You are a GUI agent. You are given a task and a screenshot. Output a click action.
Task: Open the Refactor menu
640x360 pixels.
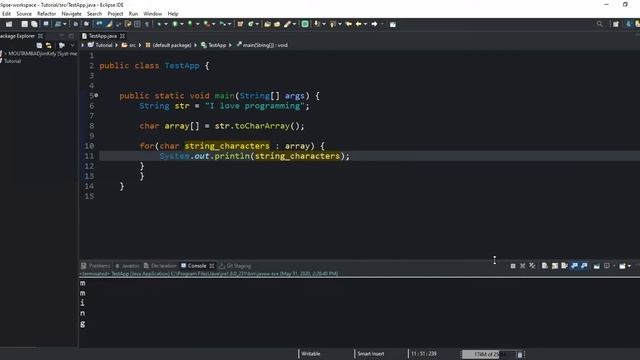pyautogui.click(x=46, y=14)
